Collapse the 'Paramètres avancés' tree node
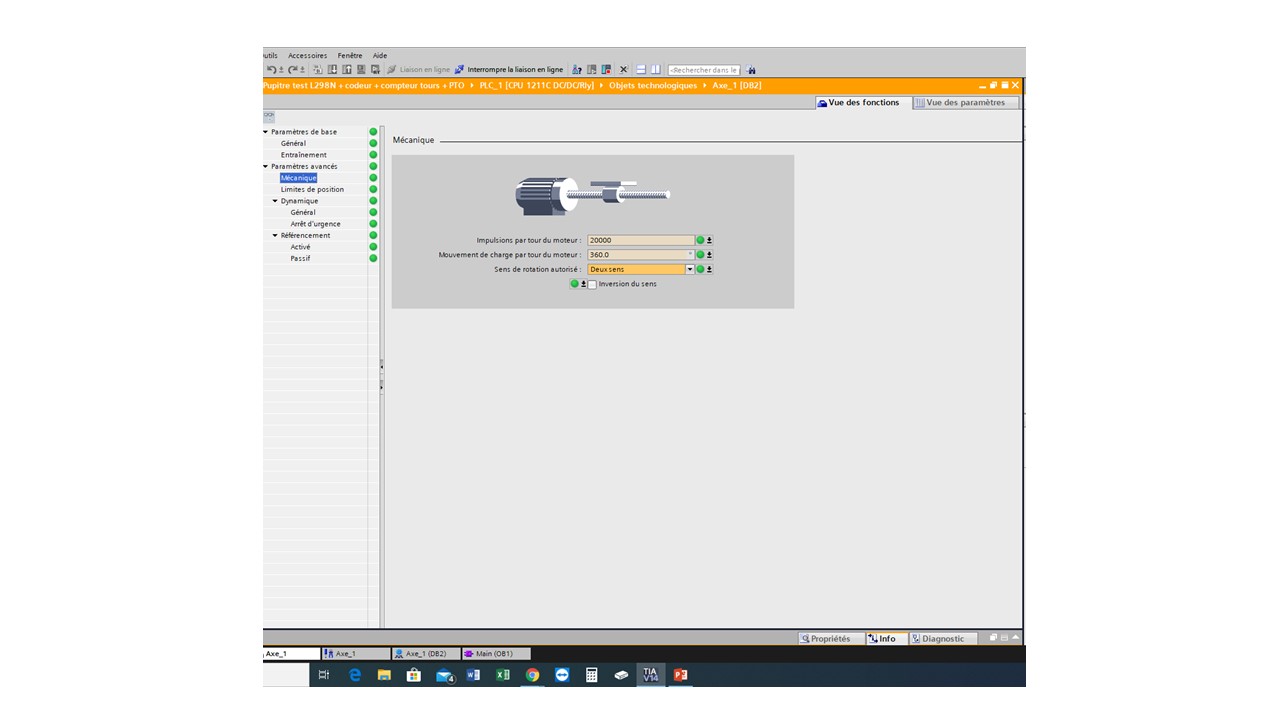Viewport: 1280px width, 720px height. click(266, 167)
